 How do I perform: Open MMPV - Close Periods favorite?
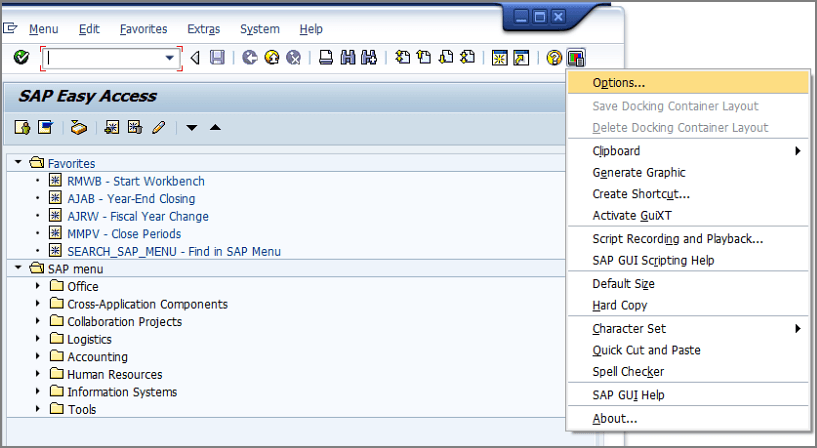click(124, 233)
